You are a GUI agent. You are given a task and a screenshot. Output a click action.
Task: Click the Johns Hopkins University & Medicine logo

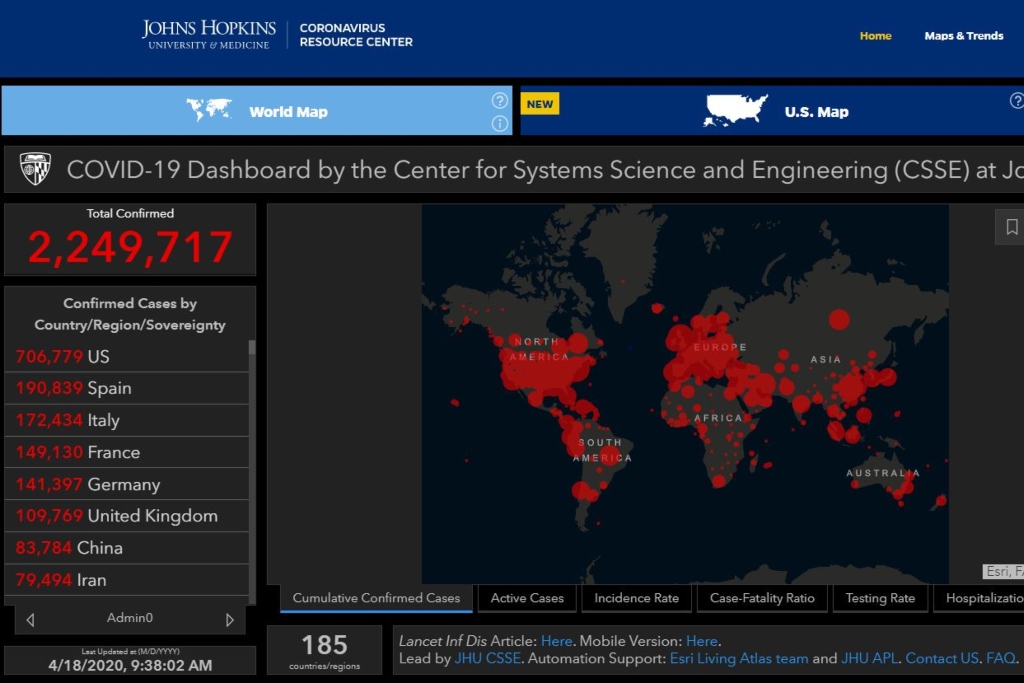(x=208, y=35)
